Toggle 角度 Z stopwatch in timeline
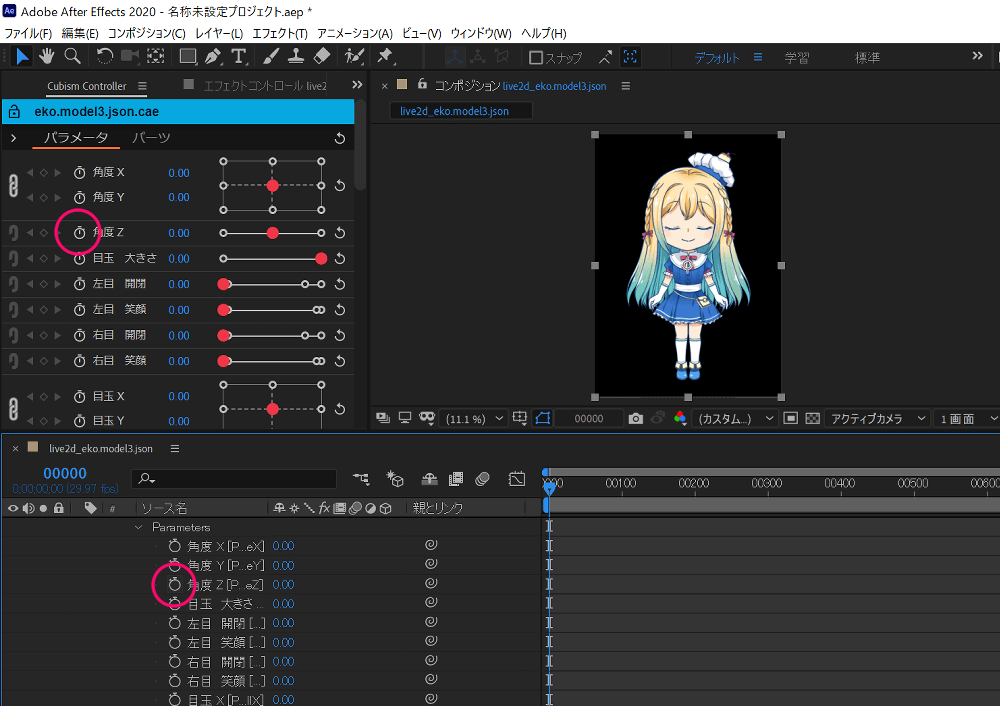This screenshot has width=1000, height=706. (175, 584)
